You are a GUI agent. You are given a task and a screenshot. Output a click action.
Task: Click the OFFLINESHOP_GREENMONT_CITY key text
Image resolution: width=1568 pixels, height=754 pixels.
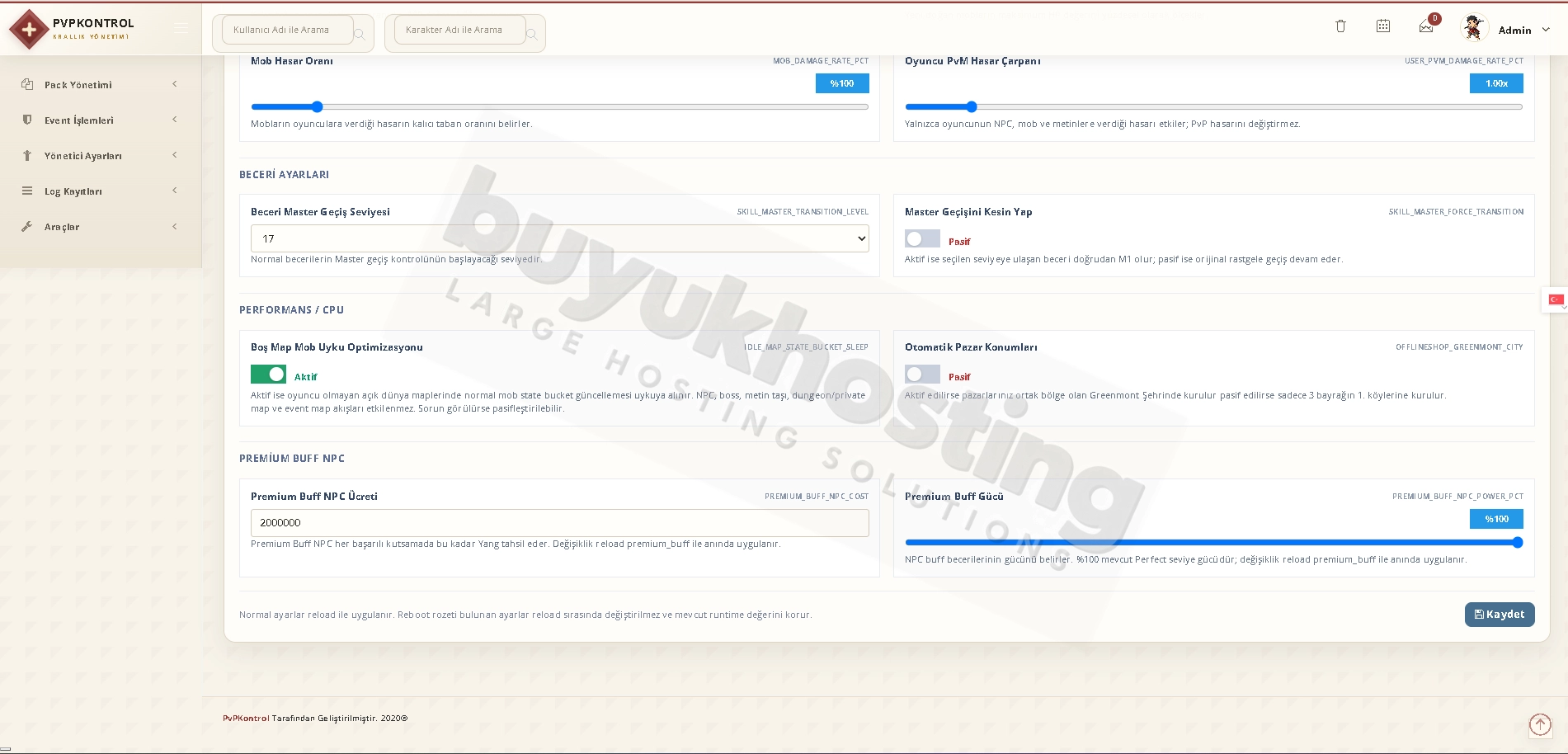tap(1459, 347)
